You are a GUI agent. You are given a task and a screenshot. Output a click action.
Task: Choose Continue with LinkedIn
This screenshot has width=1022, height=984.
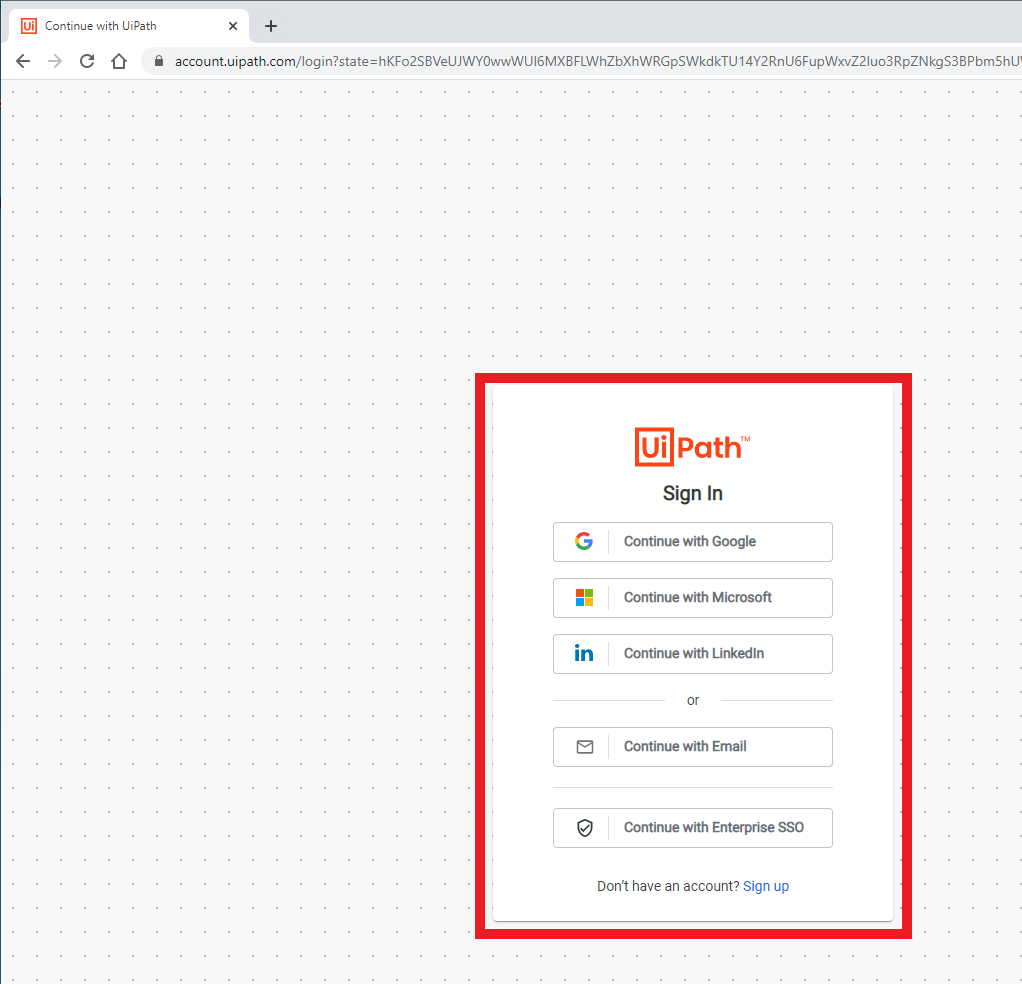click(x=692, y=654)
